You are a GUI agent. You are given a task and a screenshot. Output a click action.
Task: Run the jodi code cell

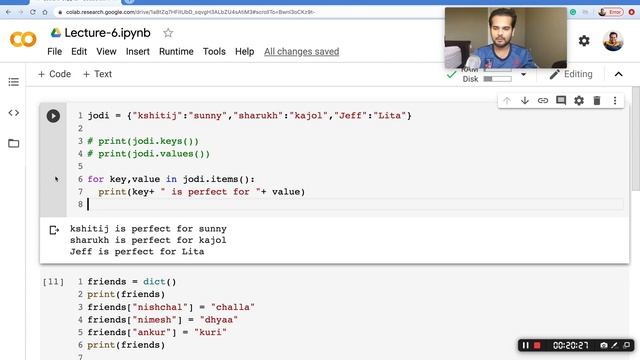pos(53,116)
